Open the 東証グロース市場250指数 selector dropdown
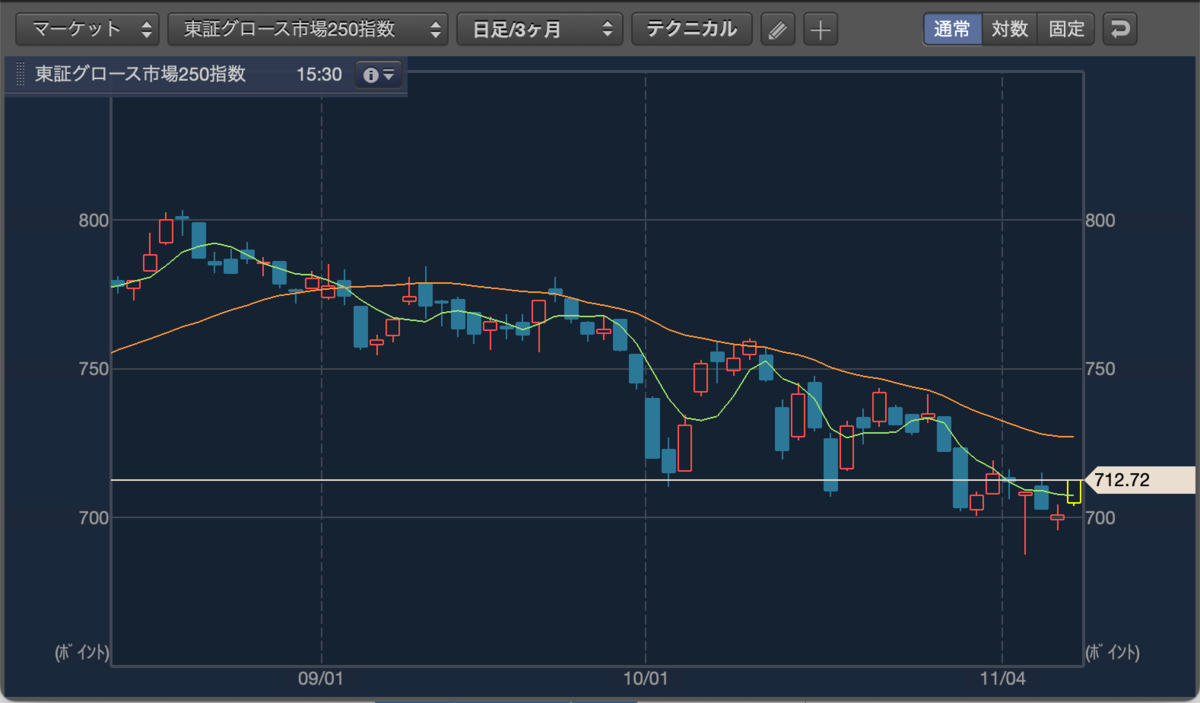Image resolution: width=1200 pixels, height=703 pixels. tap(308, 29)
